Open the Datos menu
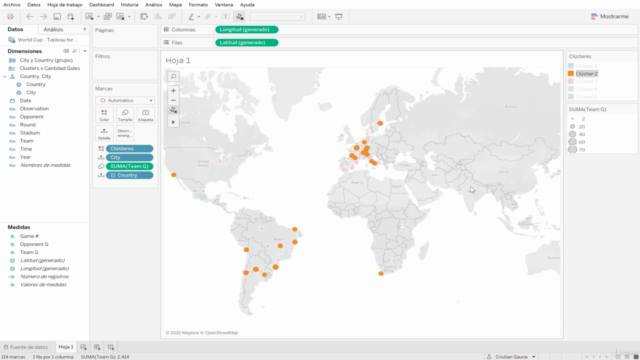The image size is (640, 360). [34, 5]
